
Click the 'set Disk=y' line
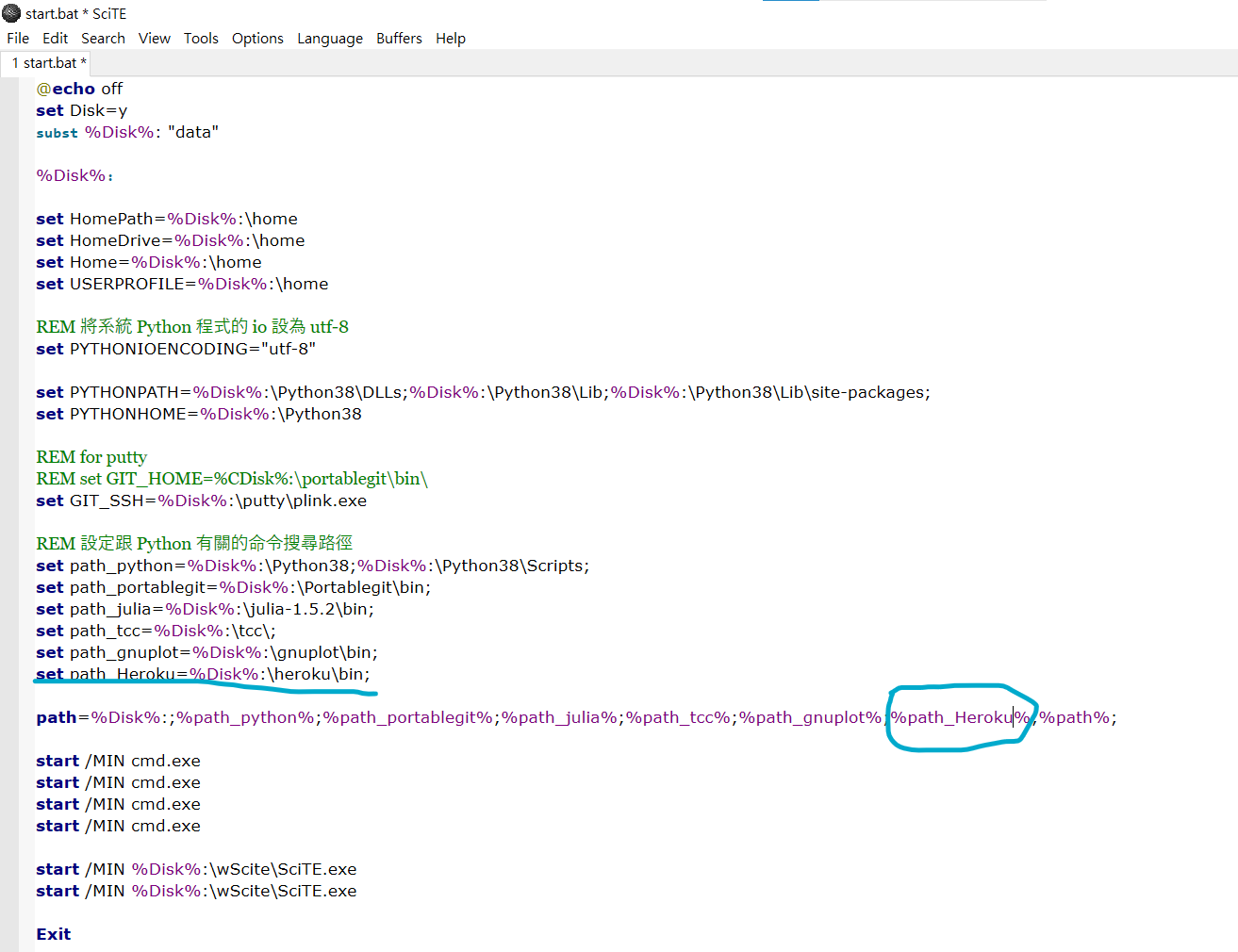point(82,110)
